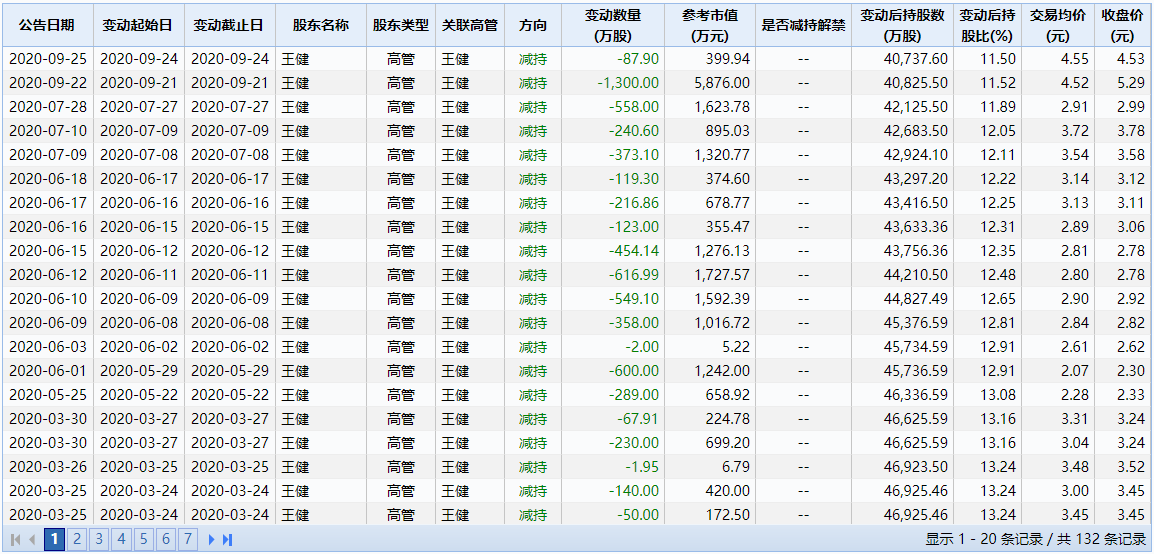
Task: Select the 2020-03-26 date cell
Action: [47, 466]
